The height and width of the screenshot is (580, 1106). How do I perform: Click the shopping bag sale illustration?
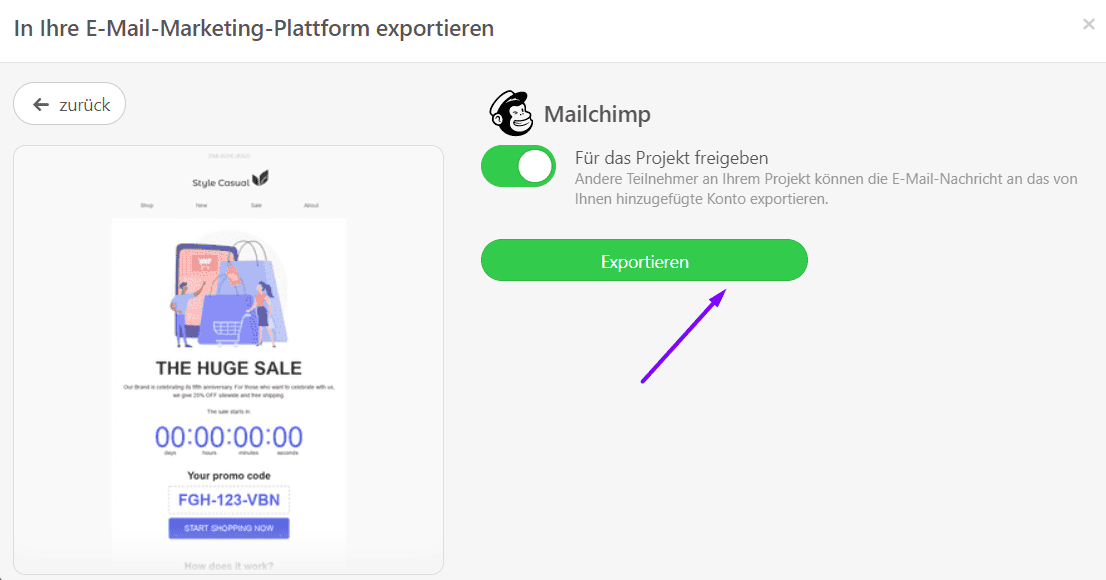tap(229, 290)
